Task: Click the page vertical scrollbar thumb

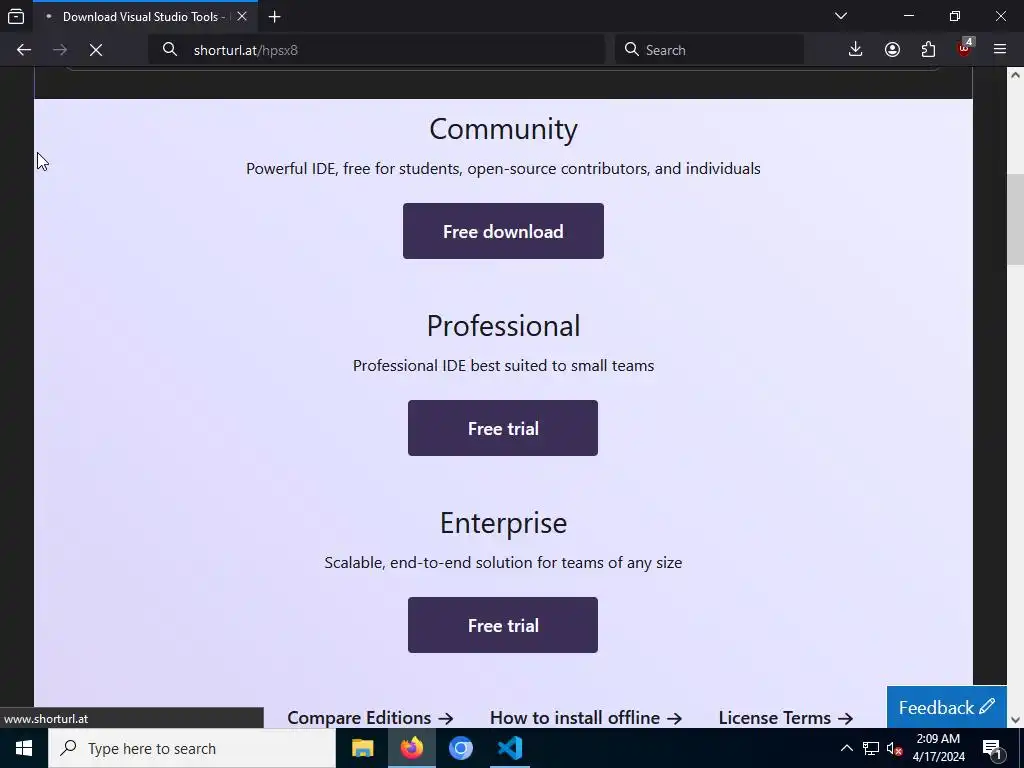Action: pyautogui.click(x=1015, y=219)
